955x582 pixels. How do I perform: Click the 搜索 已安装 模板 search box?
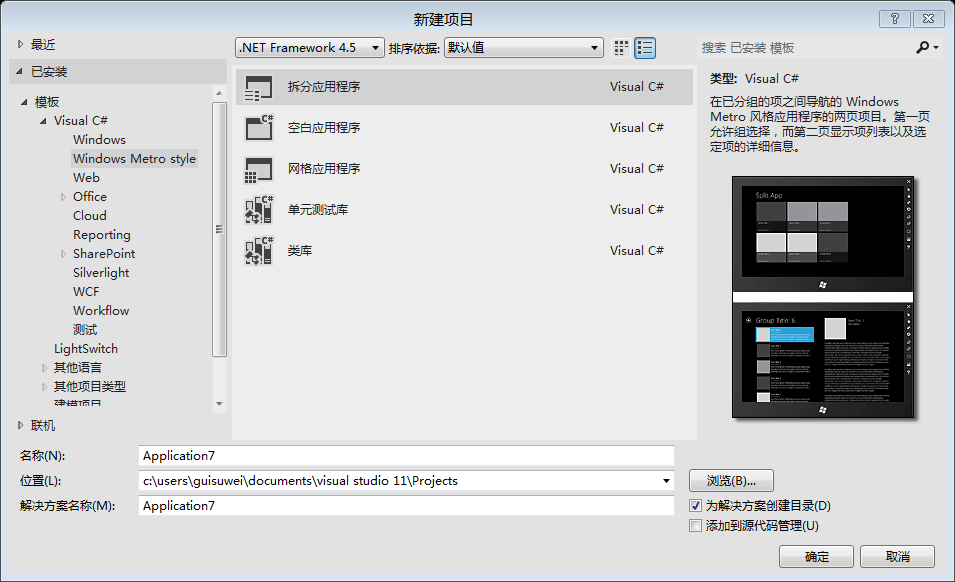[x=805, y=47]
